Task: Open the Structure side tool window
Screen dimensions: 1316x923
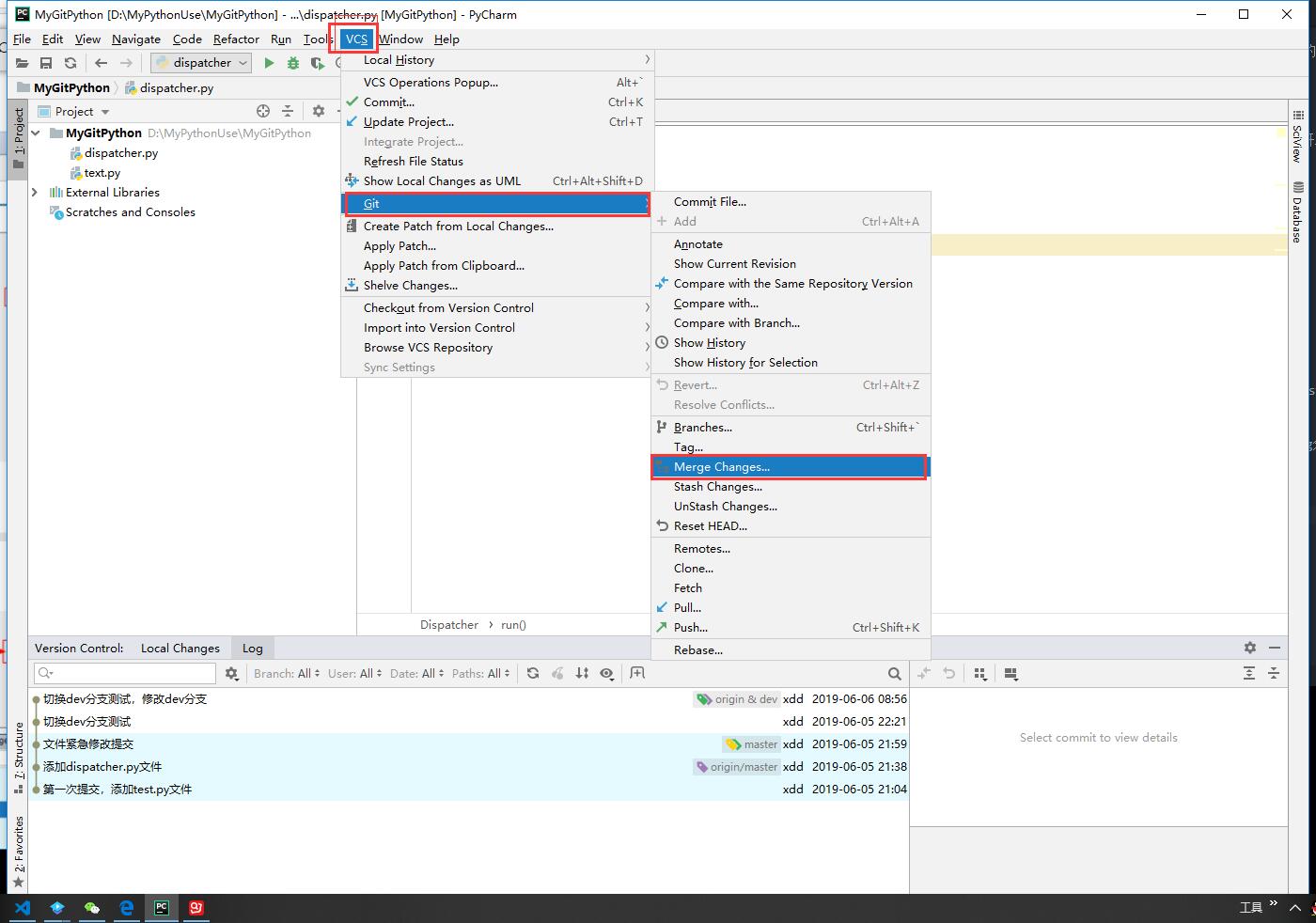Action: (18, 758)
